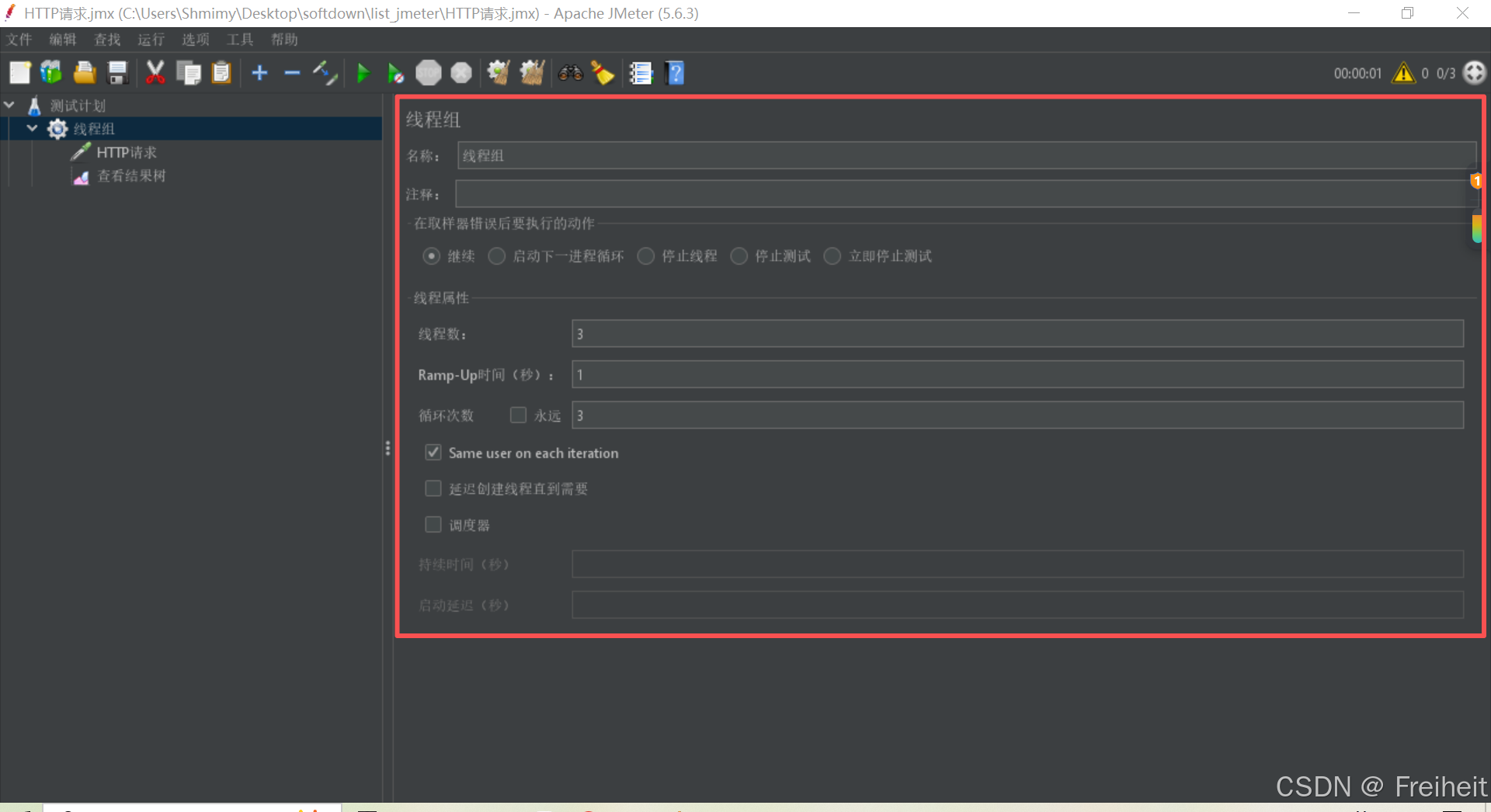The height and width of the screenshot is (812, 1491).
Task: Select 启动下一进程循环 radio option
Action: [x=497, y=256]
